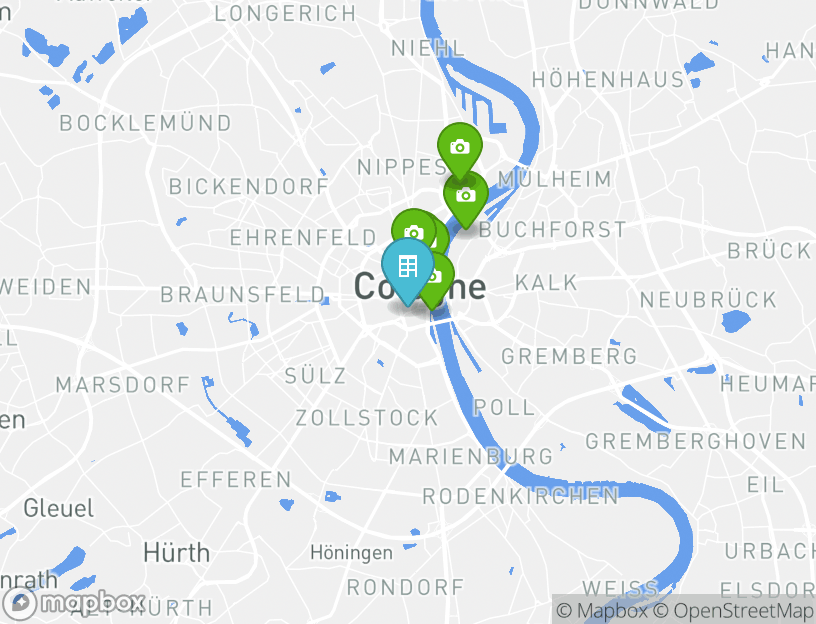Click the Cologne city label

click(420, 287)
